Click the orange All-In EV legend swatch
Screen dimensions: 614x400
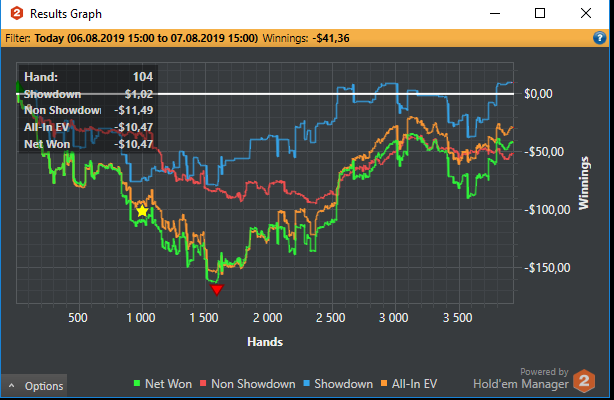(x=384, y=384)
